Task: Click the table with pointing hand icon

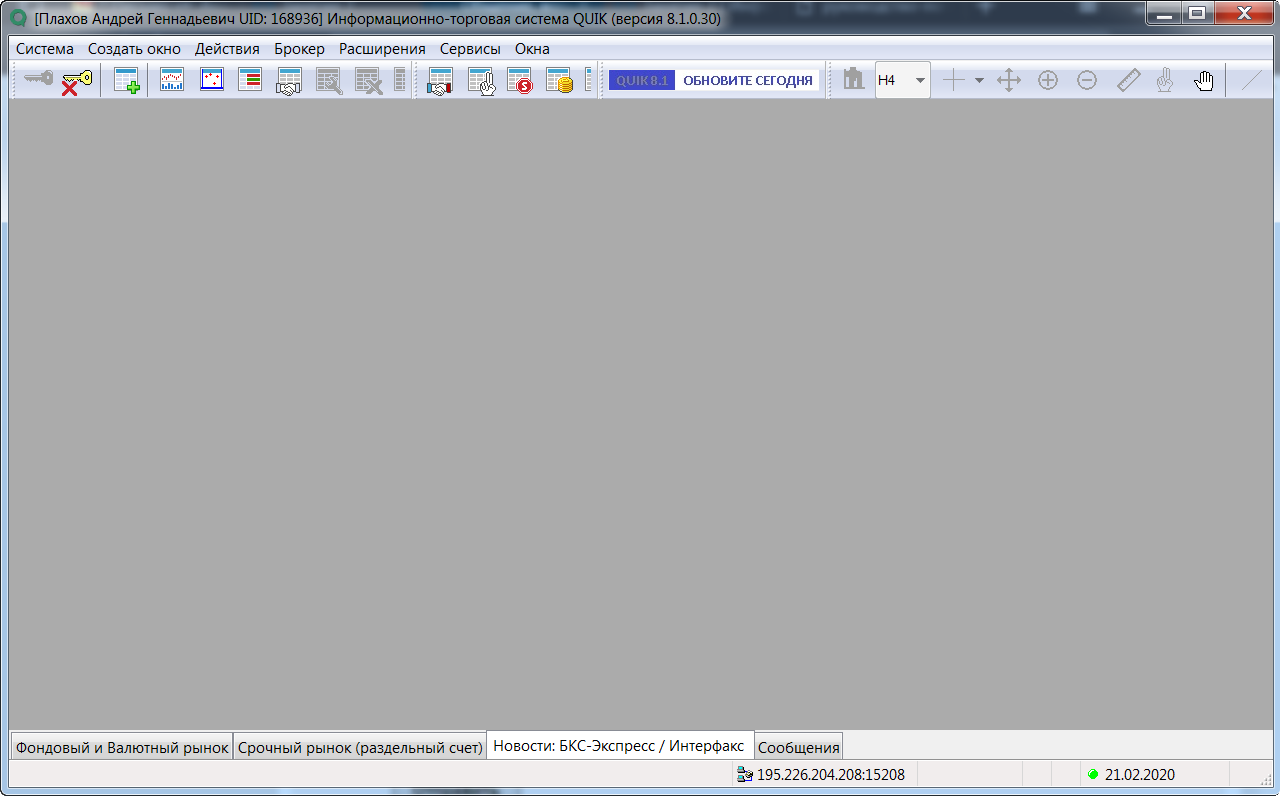Action: click(x=481, y=81)
